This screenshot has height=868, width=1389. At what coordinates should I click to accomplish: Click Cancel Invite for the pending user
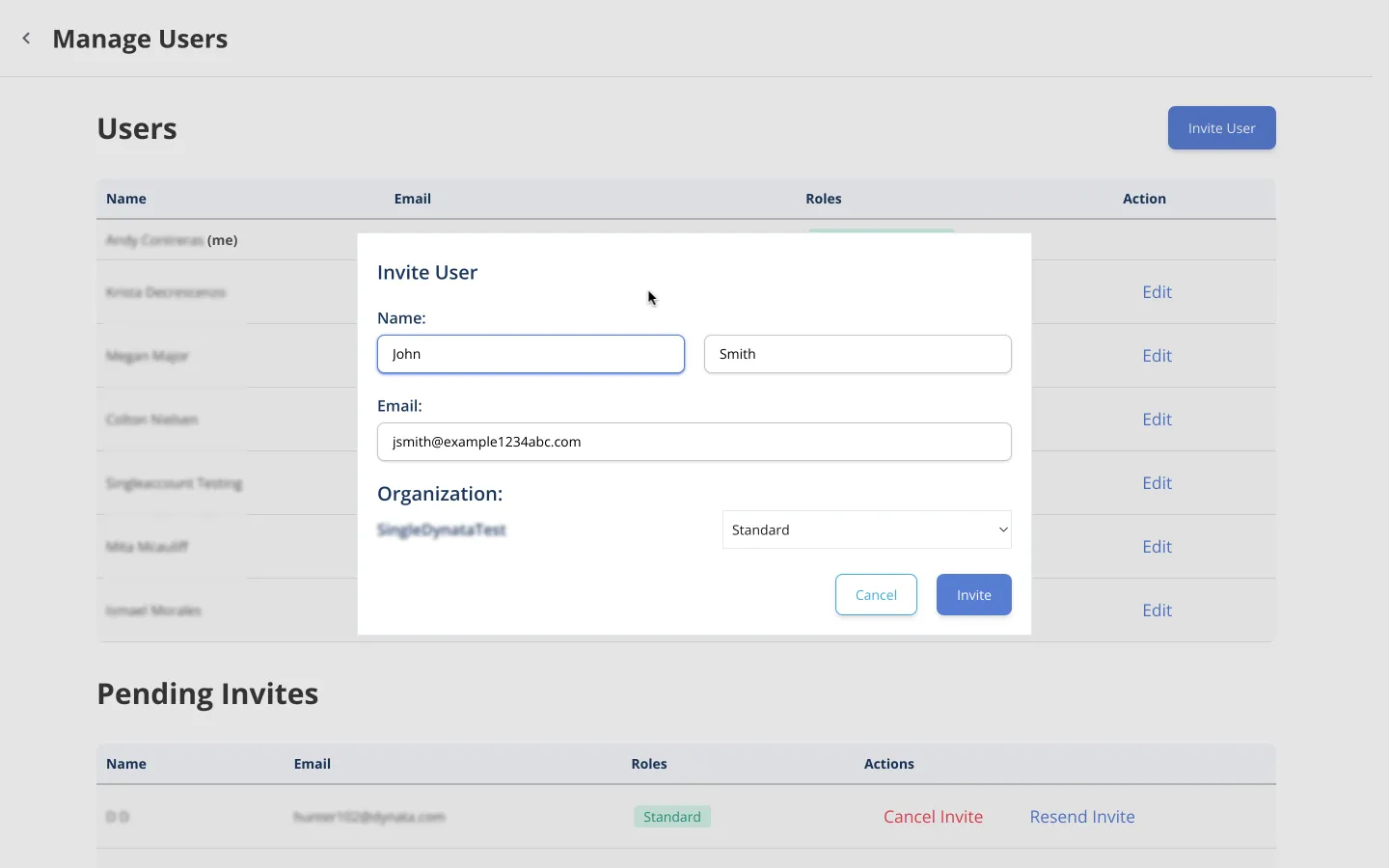(x=933, y=817)
